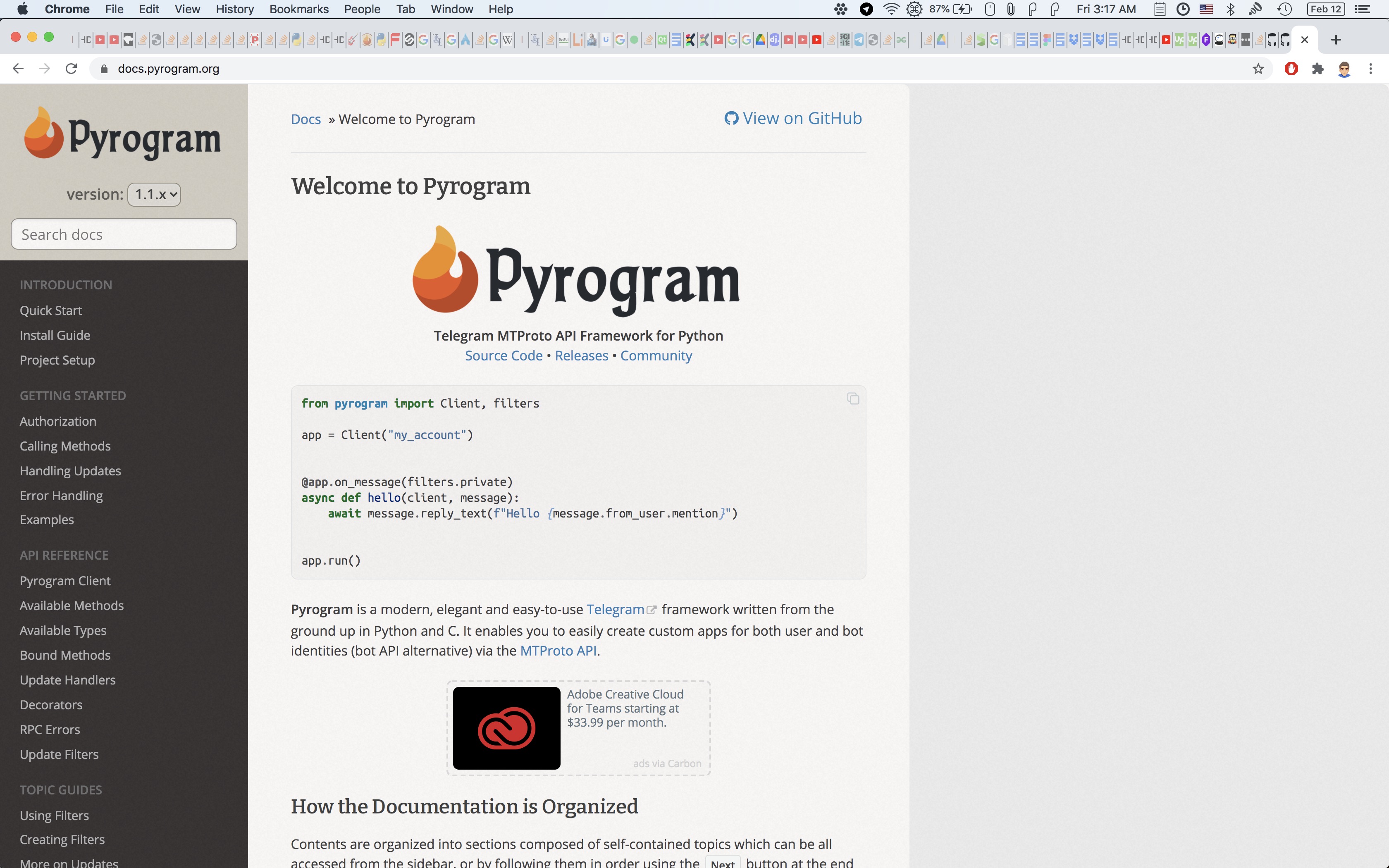Click View on GitHub link
This screenshot has width=1389, height=868.
pyautogui.click(x=793, y=118)
